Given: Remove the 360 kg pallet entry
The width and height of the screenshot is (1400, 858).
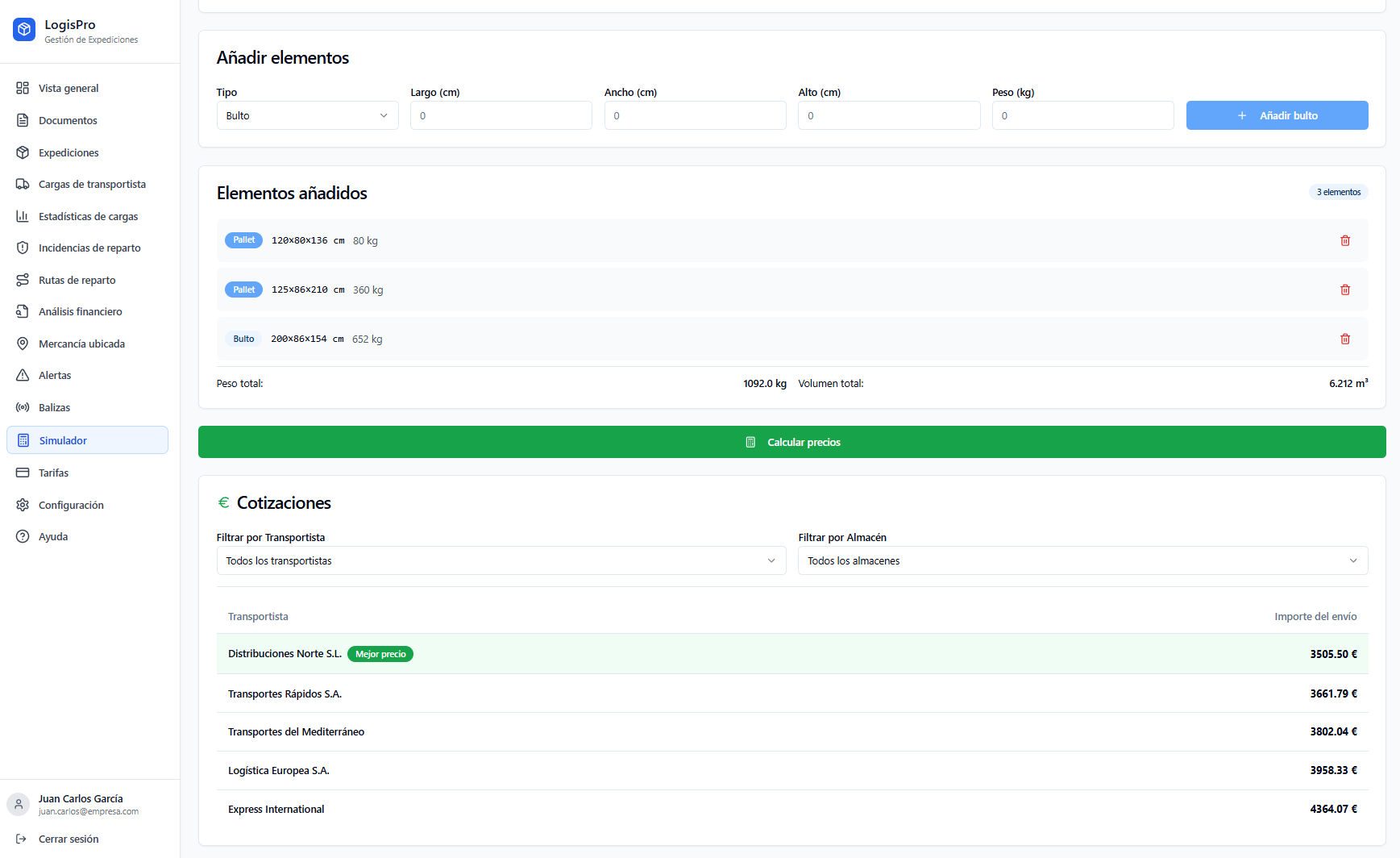Looking at the screenshot, I should pos(1344,289).
